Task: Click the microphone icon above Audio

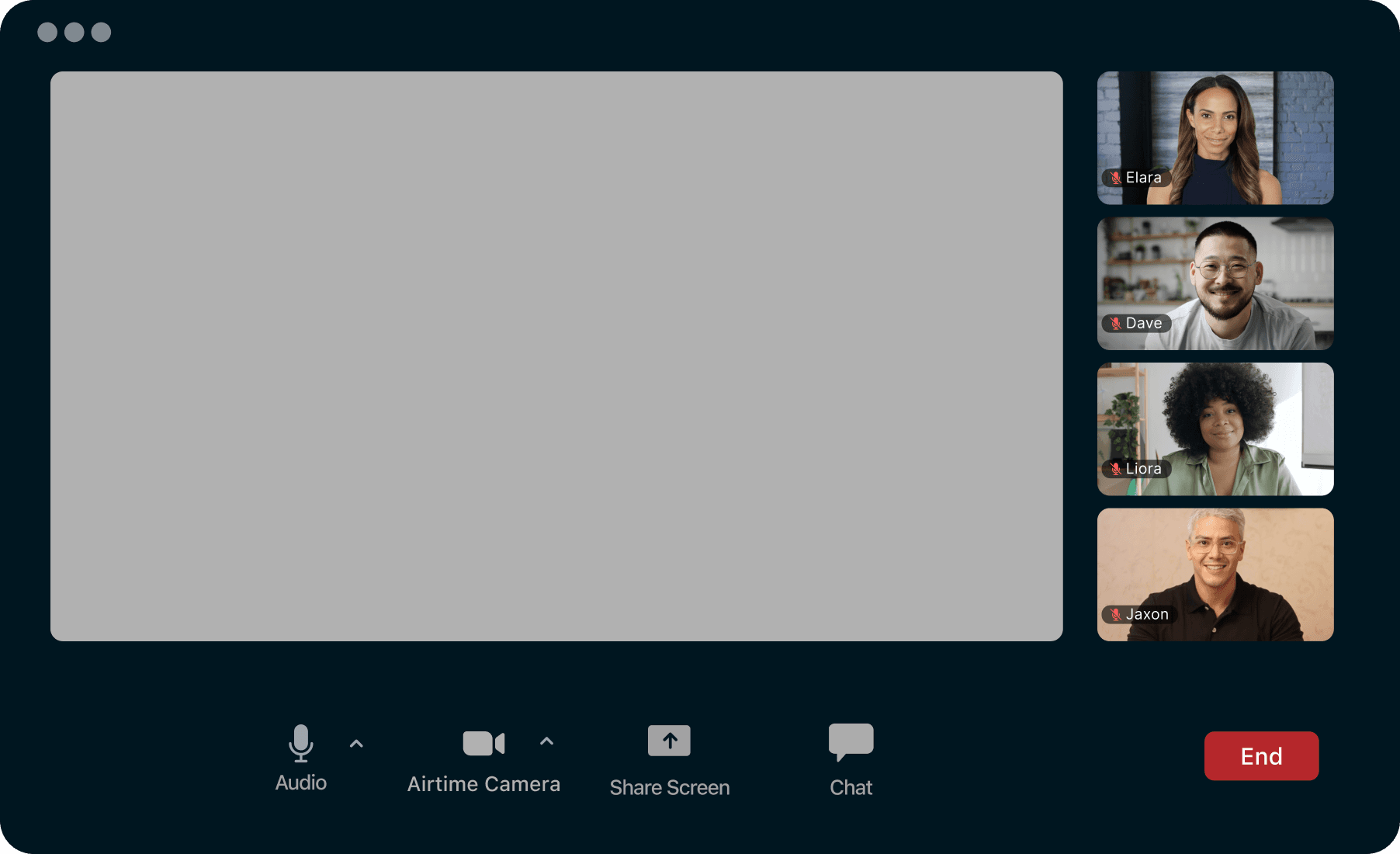Action: click(300, 743)
